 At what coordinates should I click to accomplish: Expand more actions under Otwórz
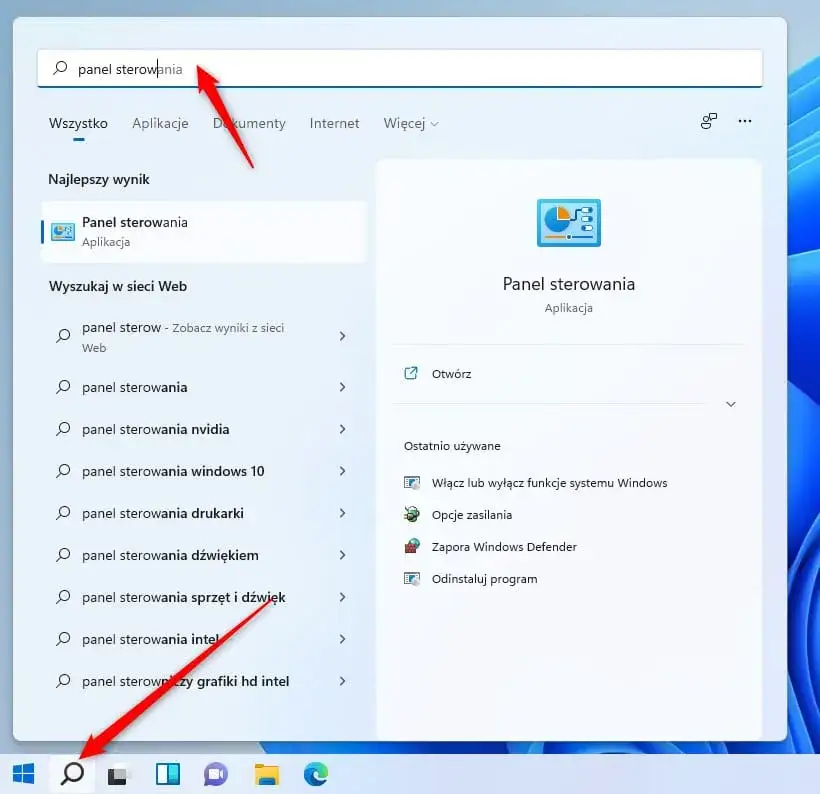730,404
